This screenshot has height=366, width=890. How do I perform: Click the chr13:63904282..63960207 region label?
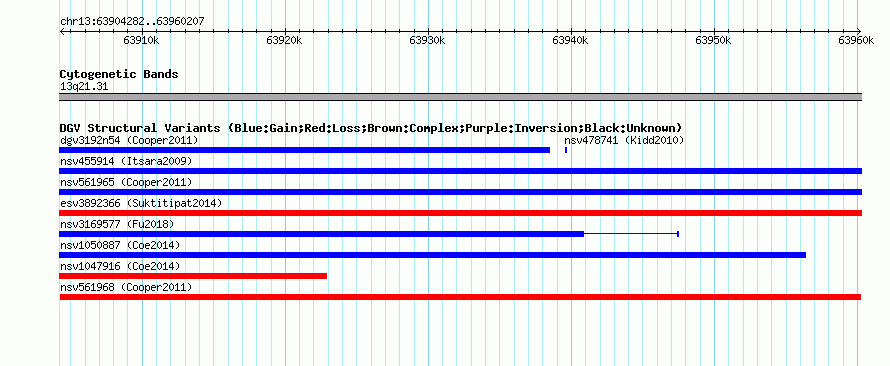(132, 22)
